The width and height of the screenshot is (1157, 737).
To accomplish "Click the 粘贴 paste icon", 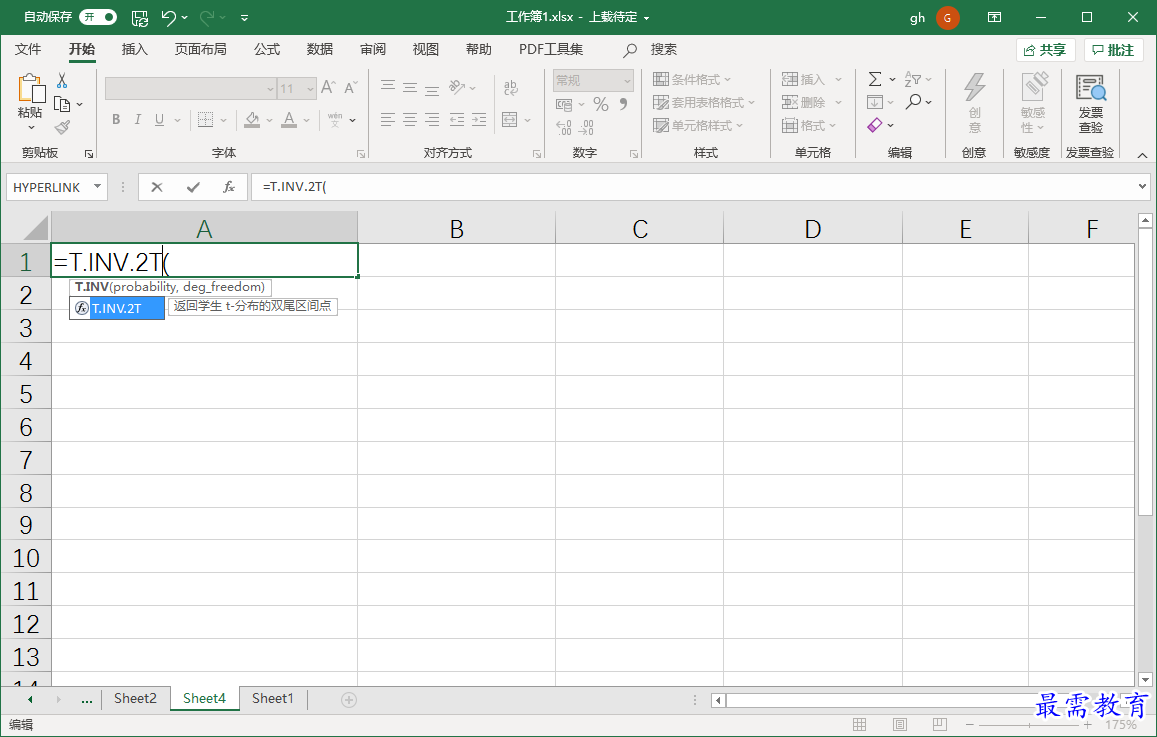I will pyautogui.click(x=30, y=89).
